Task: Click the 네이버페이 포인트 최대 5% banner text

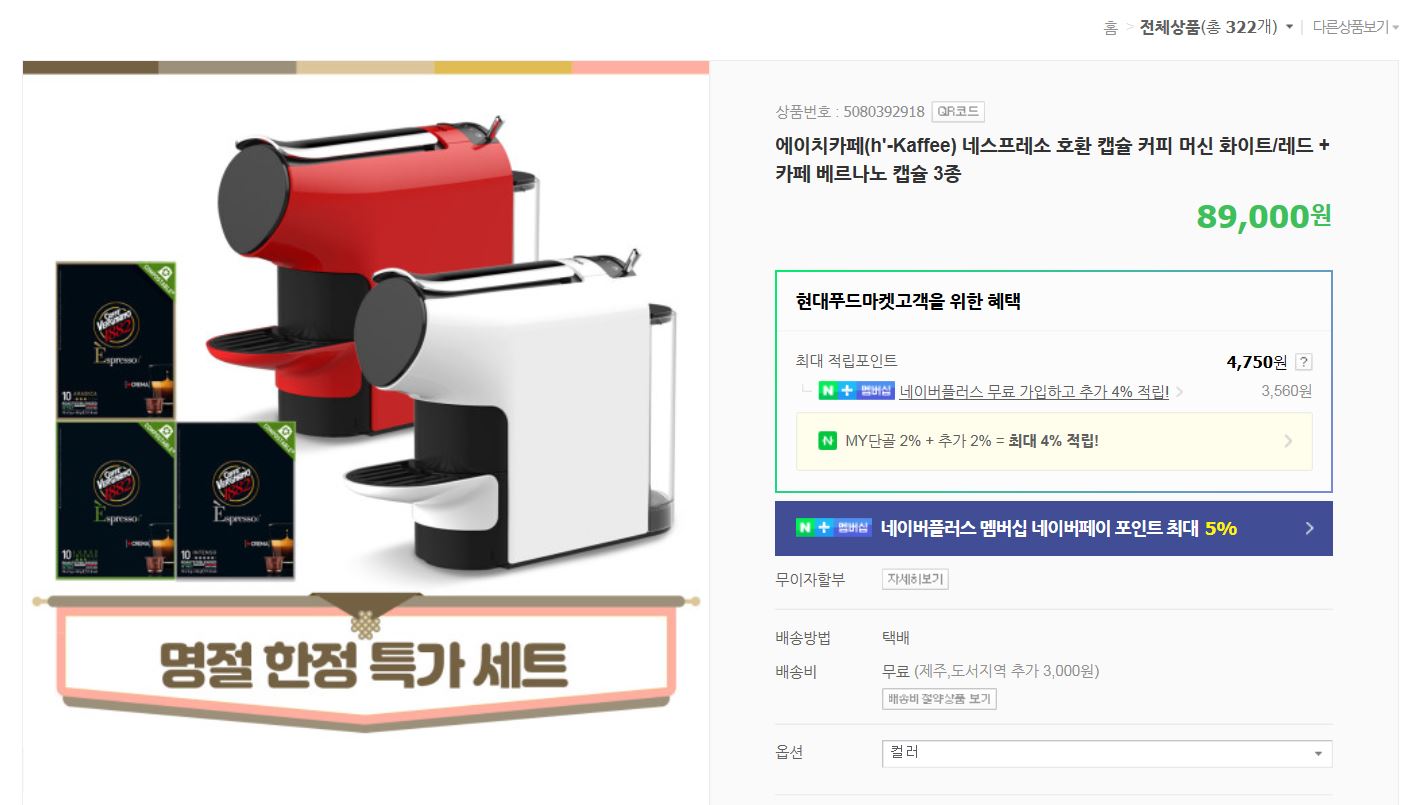Action: point(1059,528)
